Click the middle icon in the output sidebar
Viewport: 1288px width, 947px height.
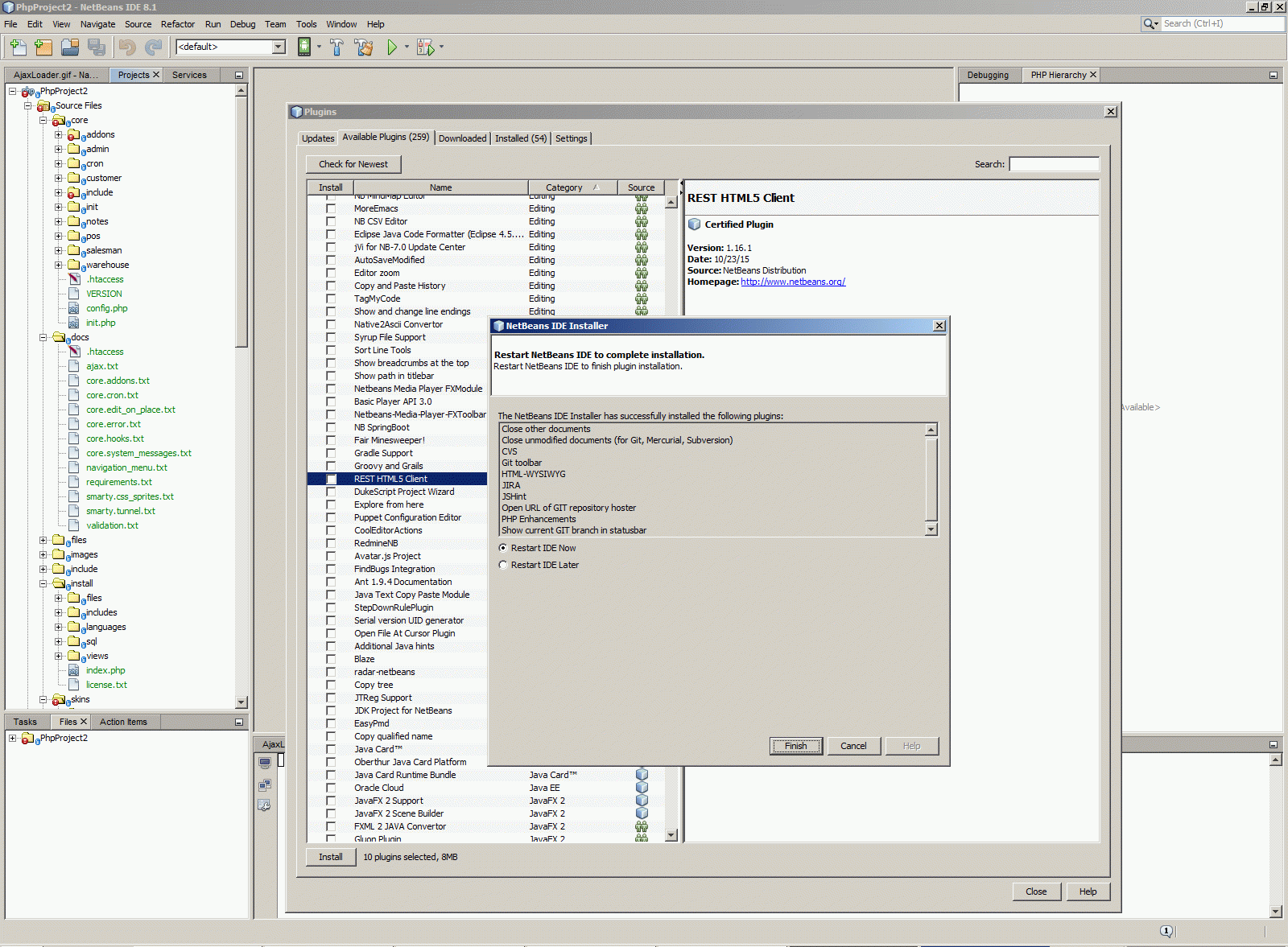(265, 784)
